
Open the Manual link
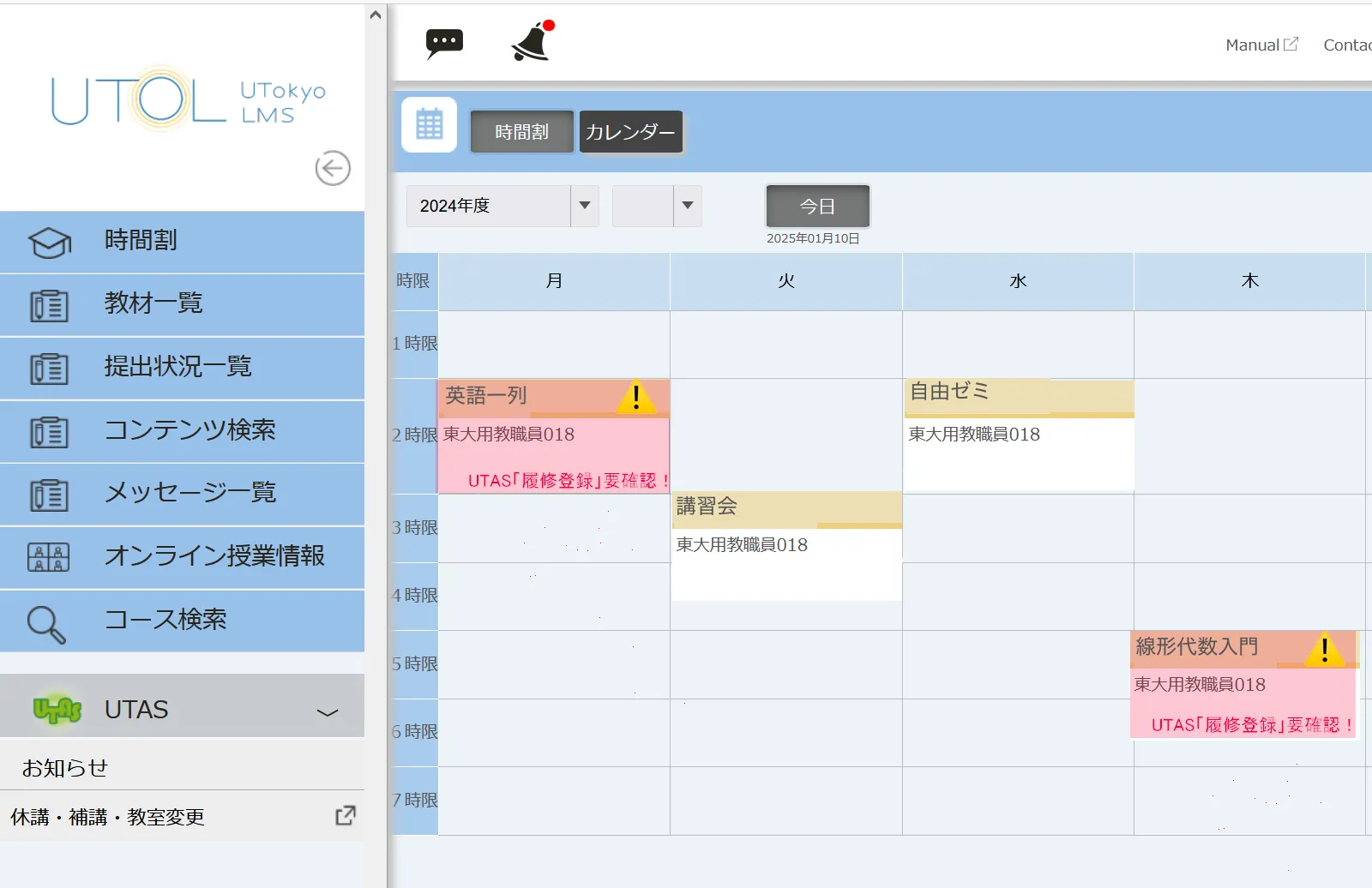click(1261, 45)
